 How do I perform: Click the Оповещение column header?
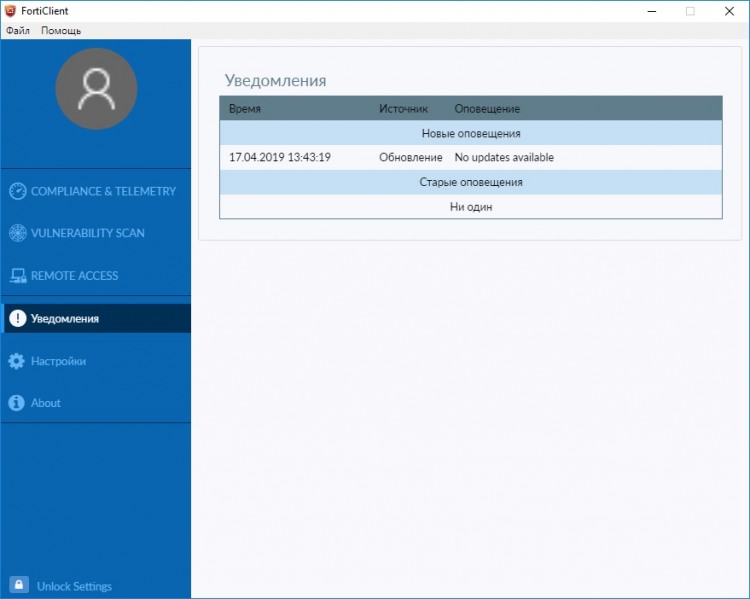[487, 108]
